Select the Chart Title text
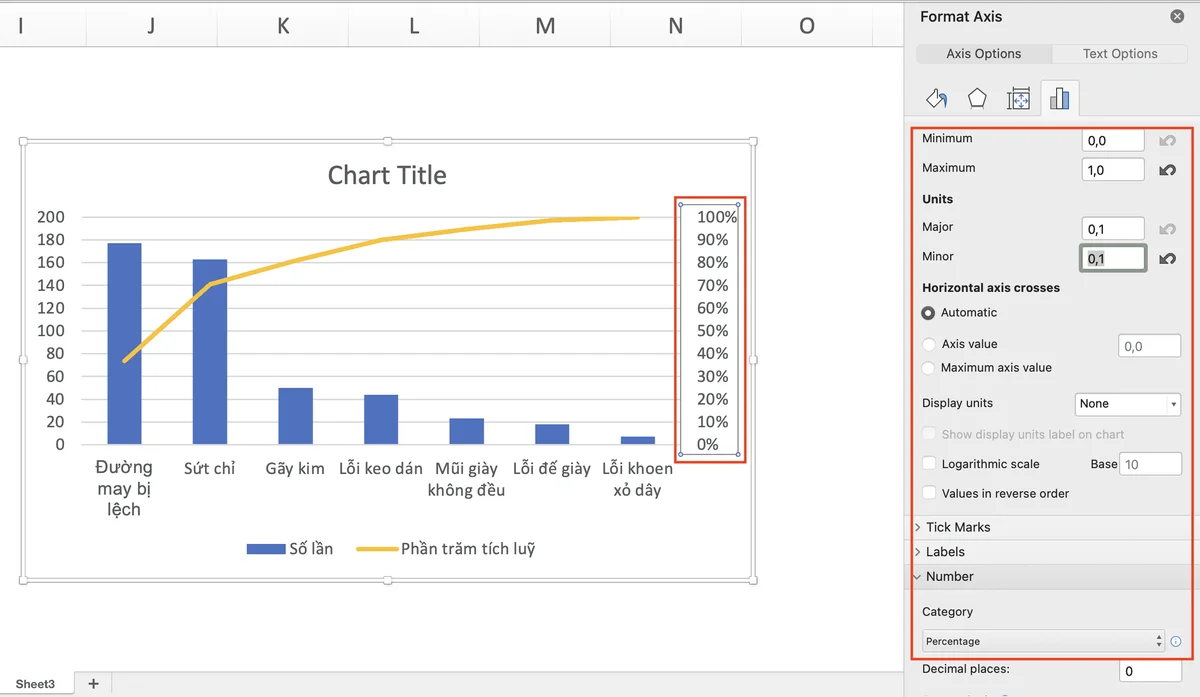The width and height of the screenshot is (1200, 697). [387, 175]
